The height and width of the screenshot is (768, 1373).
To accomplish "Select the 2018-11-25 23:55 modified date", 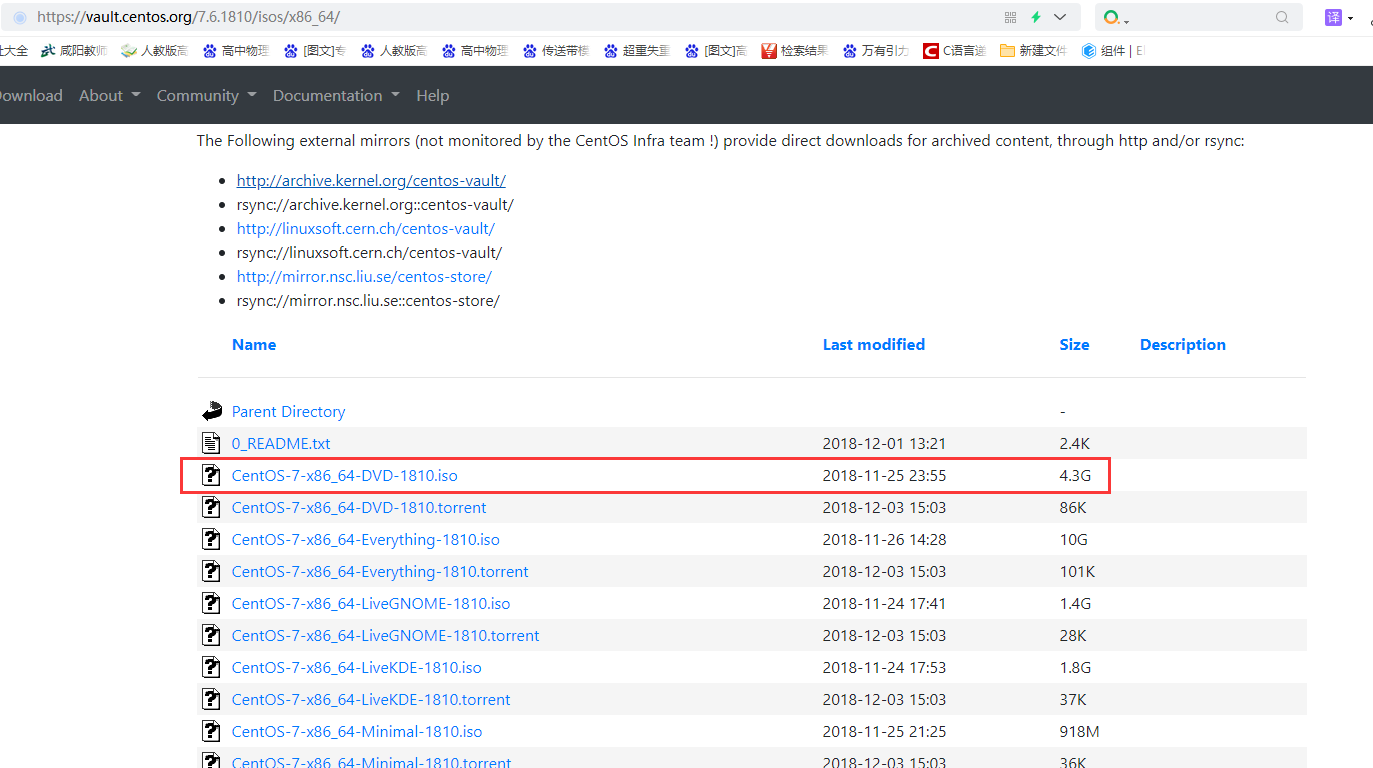I will click(x=884, y=476).
